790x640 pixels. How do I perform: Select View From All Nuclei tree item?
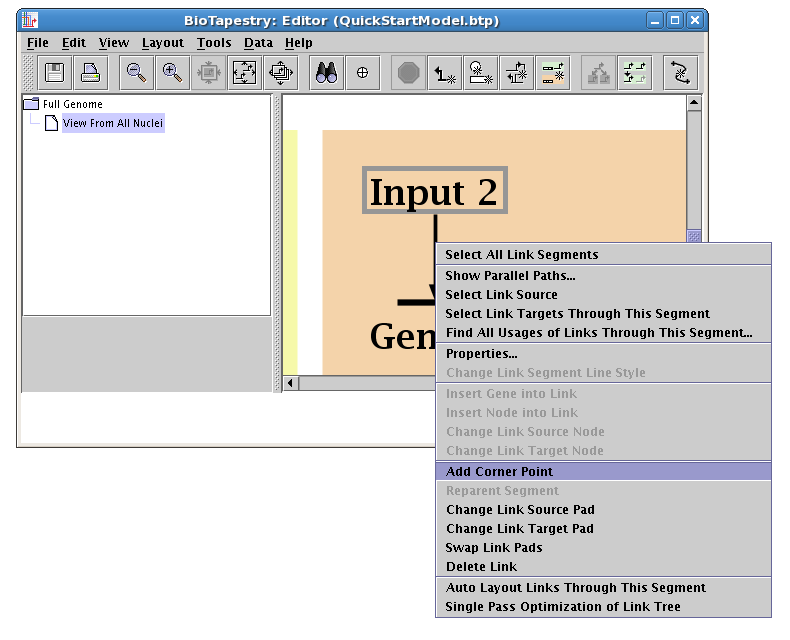[112, 124]
